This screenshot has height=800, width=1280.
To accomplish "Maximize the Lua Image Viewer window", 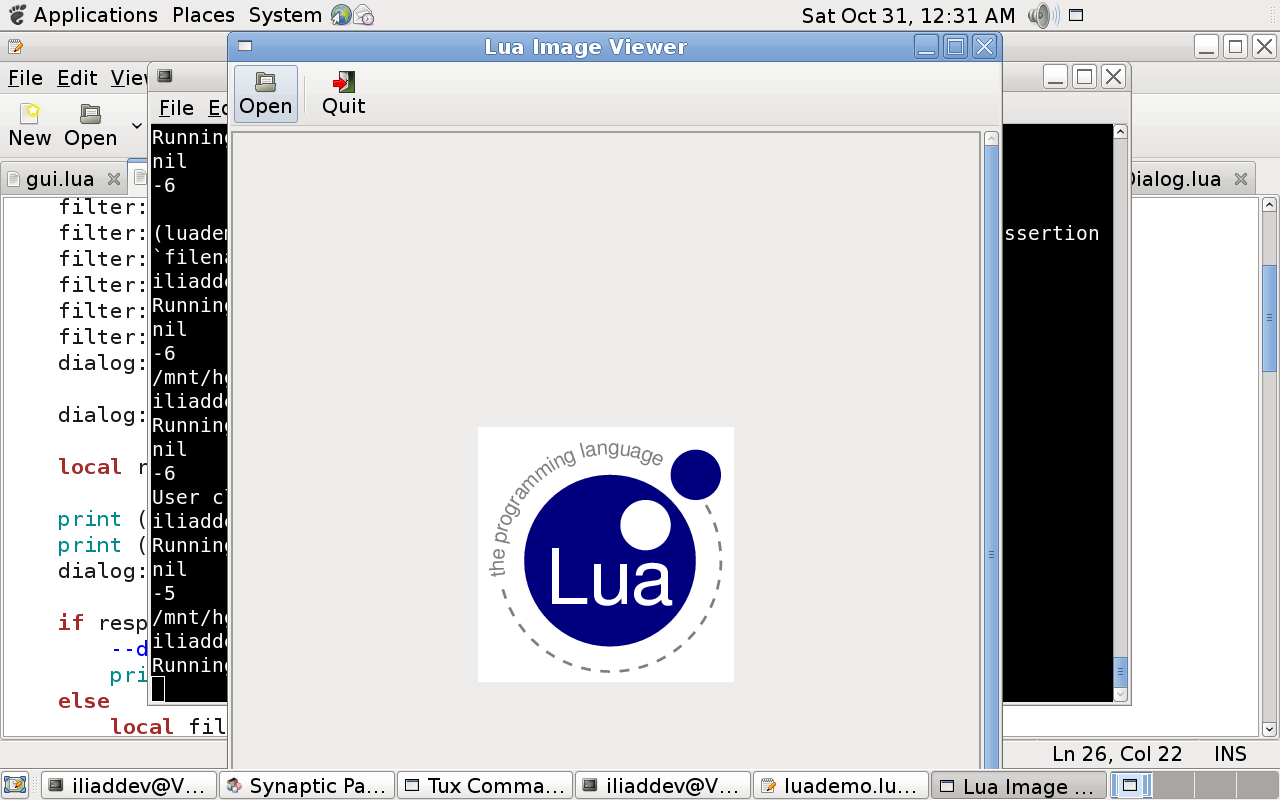I will (x=955, y=46).
